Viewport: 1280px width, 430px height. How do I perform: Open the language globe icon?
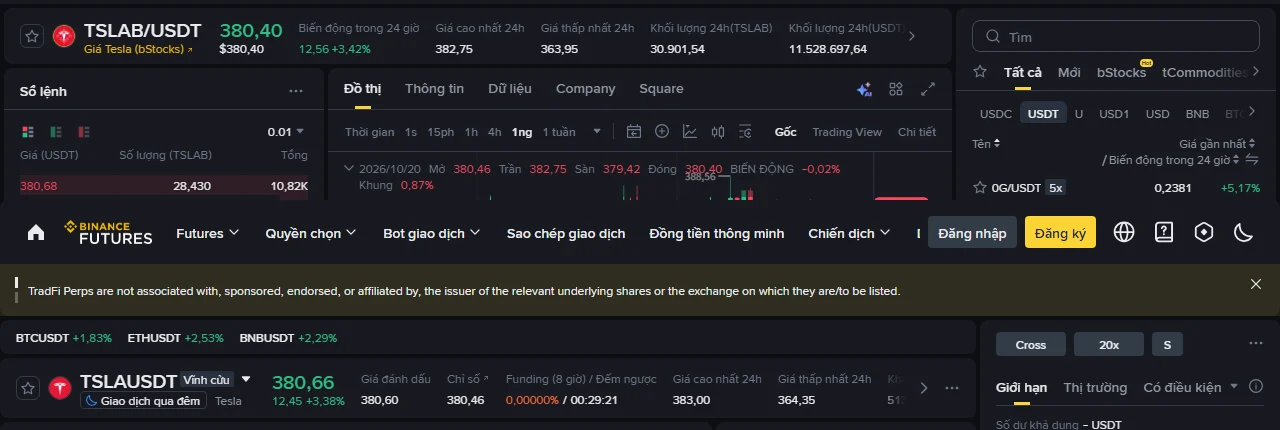(1124, 233)
